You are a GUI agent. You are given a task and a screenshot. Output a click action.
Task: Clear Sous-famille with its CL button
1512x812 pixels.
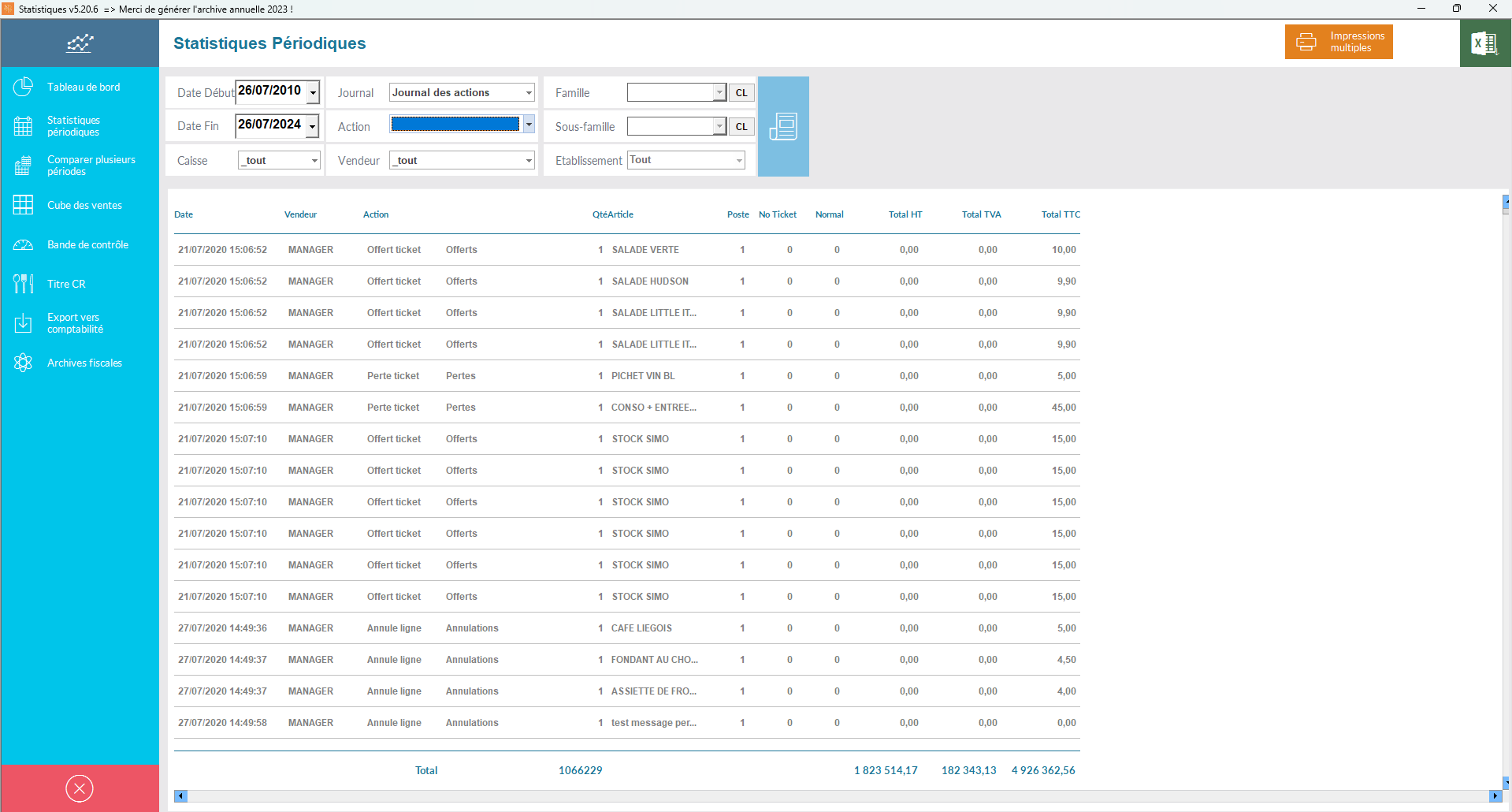(741, 126)
